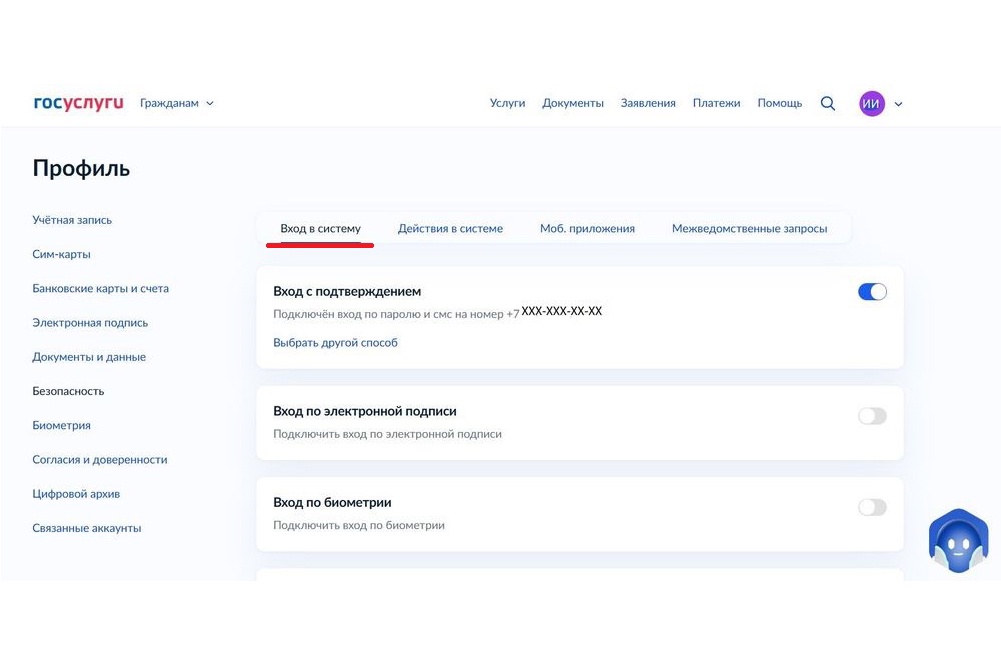Switch to Действия в системе tab
The height and width of the screenshot is (668, 1001).
(x=450, y=228)
